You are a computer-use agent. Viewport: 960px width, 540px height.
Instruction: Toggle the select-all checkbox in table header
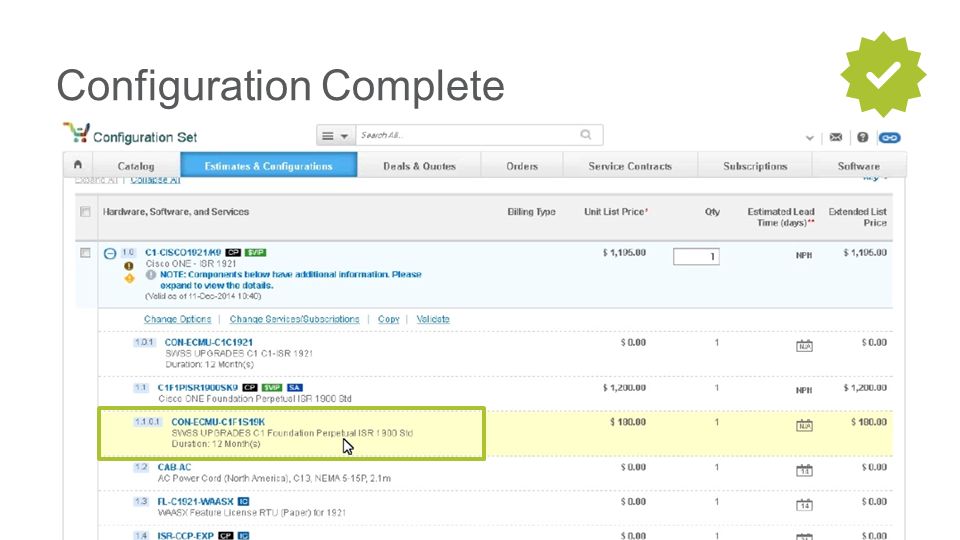click(x=85, y=212)
